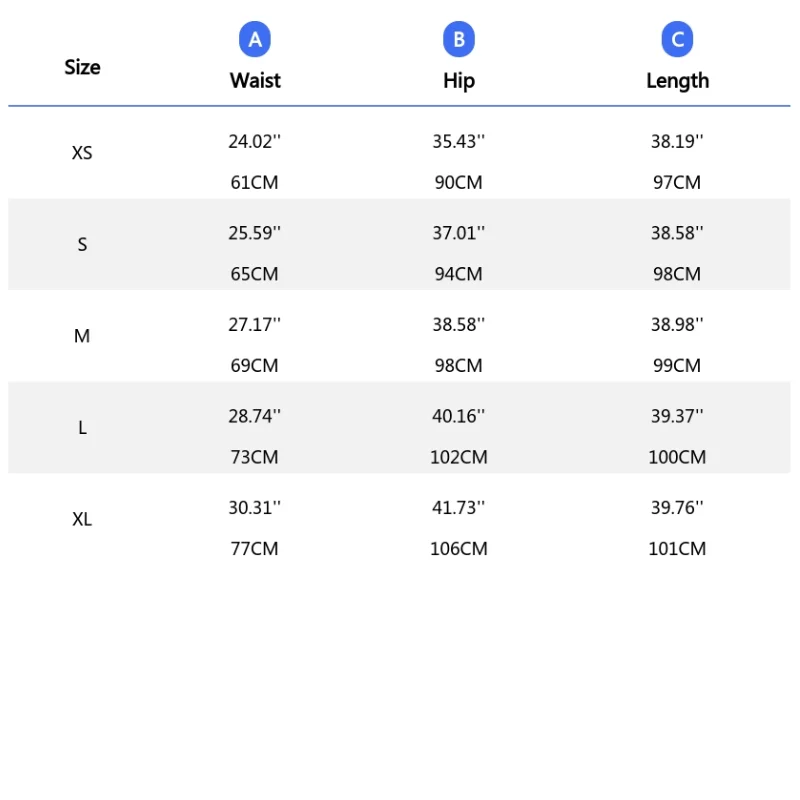800x800 pixels.
Task: Click the Size column header
Action: click(x=82, y=67)
